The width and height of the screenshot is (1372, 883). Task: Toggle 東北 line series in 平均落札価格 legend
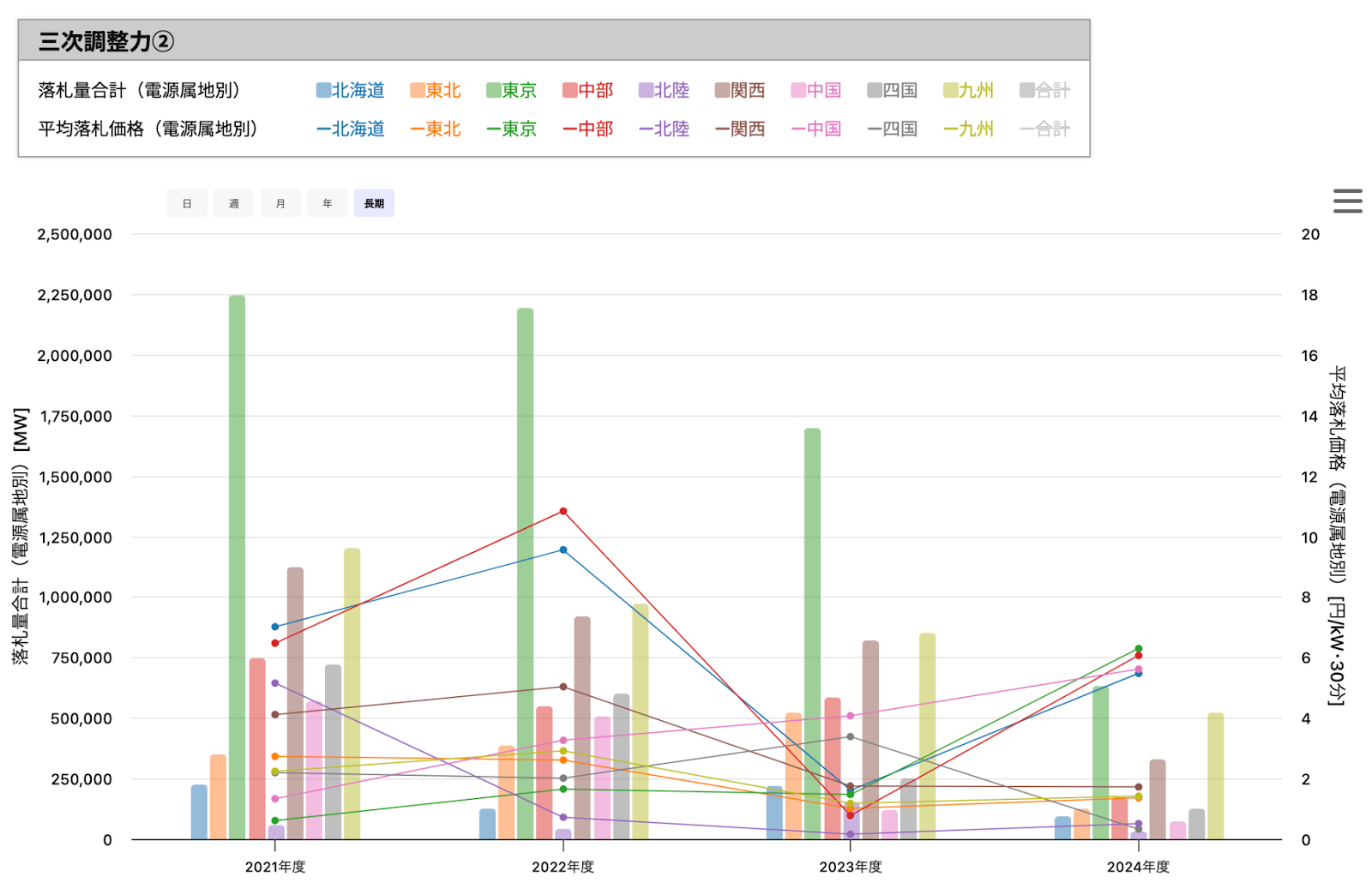435,129
